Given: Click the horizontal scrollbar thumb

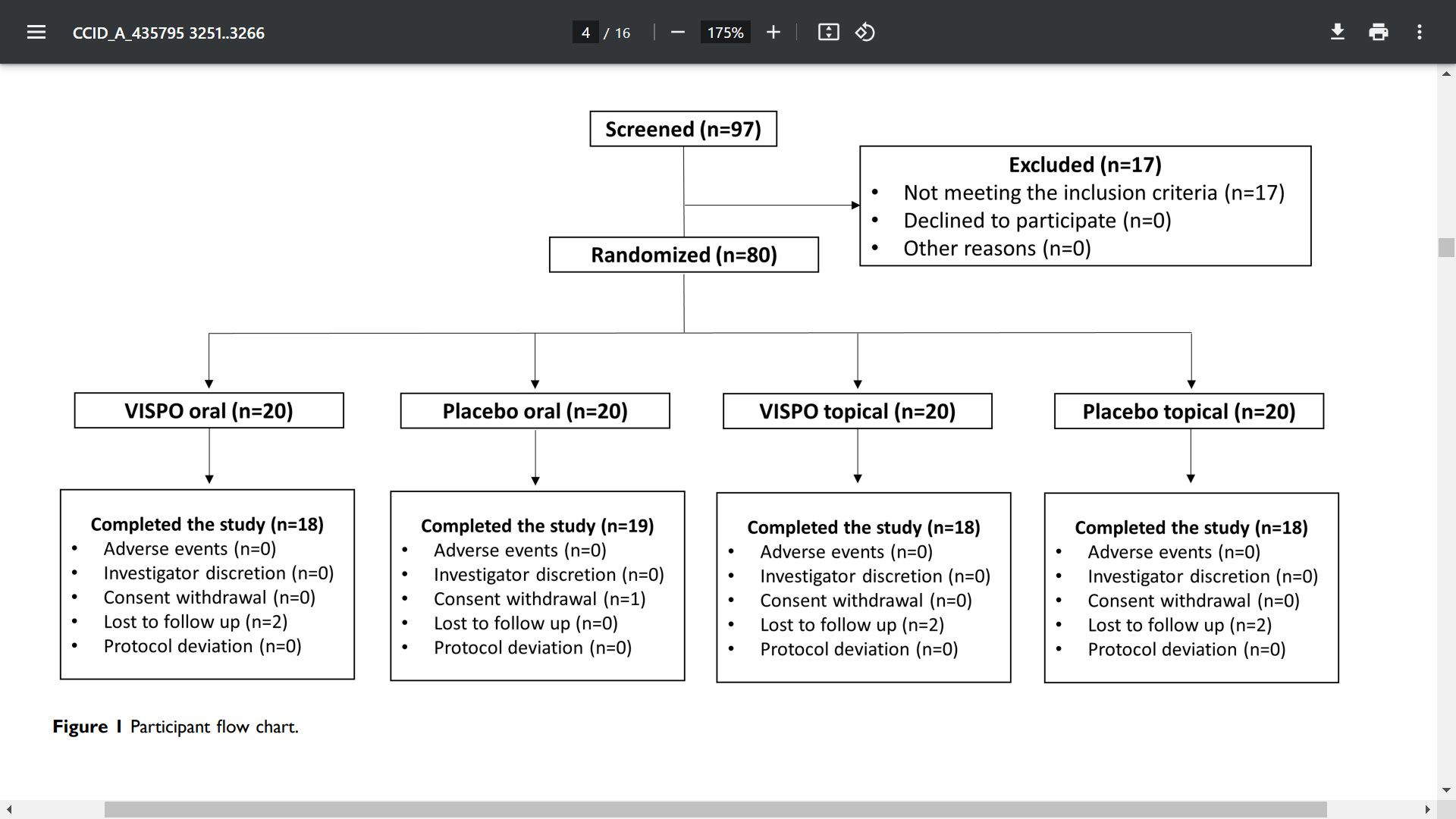Looking at the screenshot, I should tap(715, 810).
